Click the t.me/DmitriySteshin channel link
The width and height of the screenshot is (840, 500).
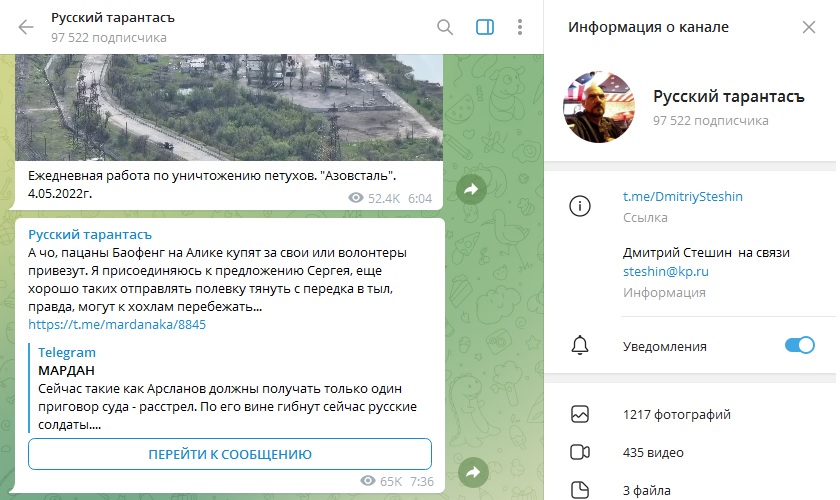tap(683, 197)
